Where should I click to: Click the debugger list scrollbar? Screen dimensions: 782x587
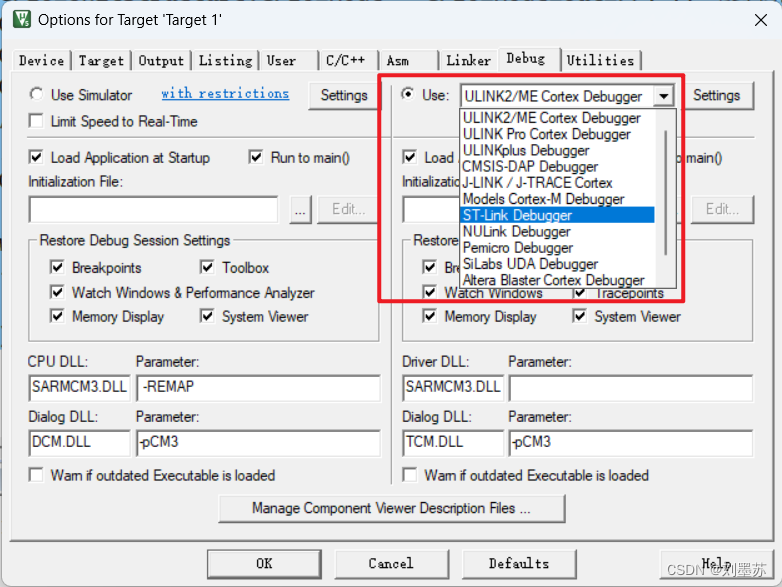[665, 193]
